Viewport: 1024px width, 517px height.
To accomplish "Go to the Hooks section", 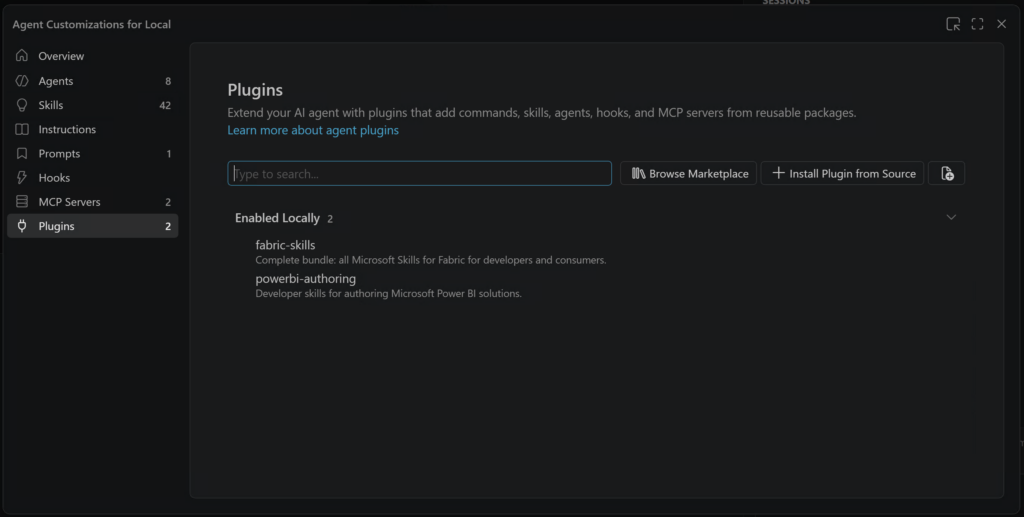I will tap(93, 178).
